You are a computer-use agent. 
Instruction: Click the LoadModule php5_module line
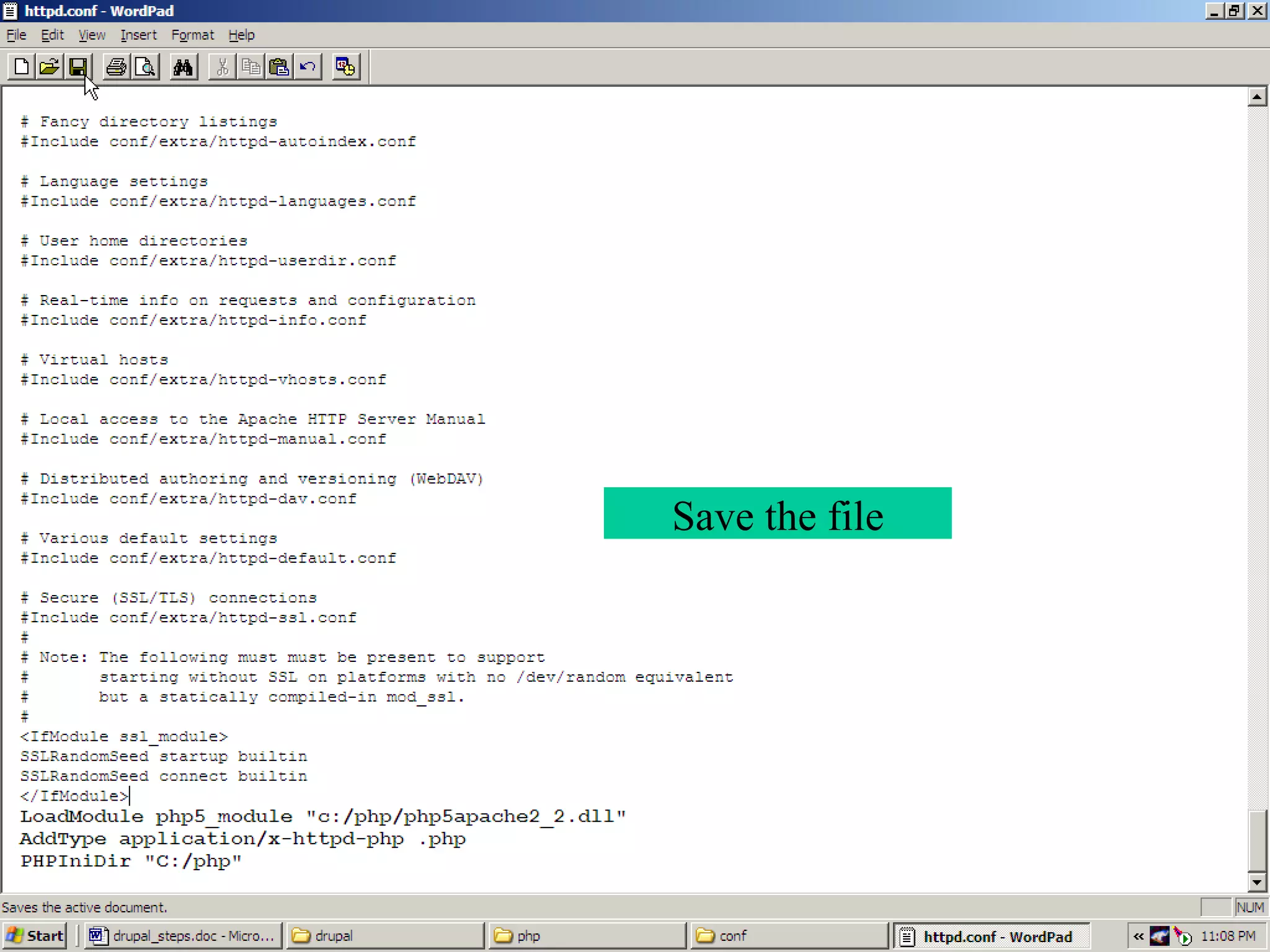323,816
